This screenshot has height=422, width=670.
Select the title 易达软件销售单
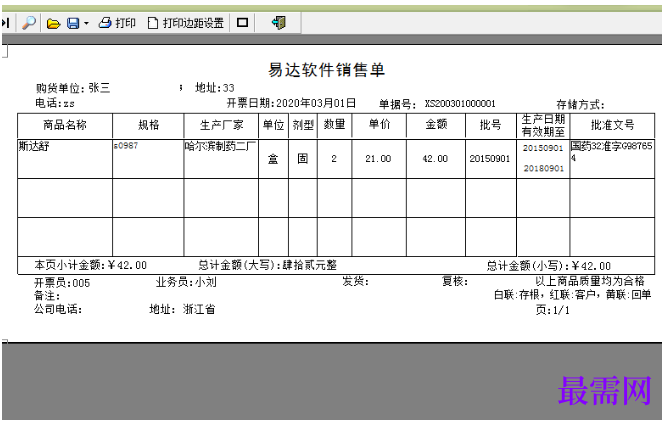[326, 70]
